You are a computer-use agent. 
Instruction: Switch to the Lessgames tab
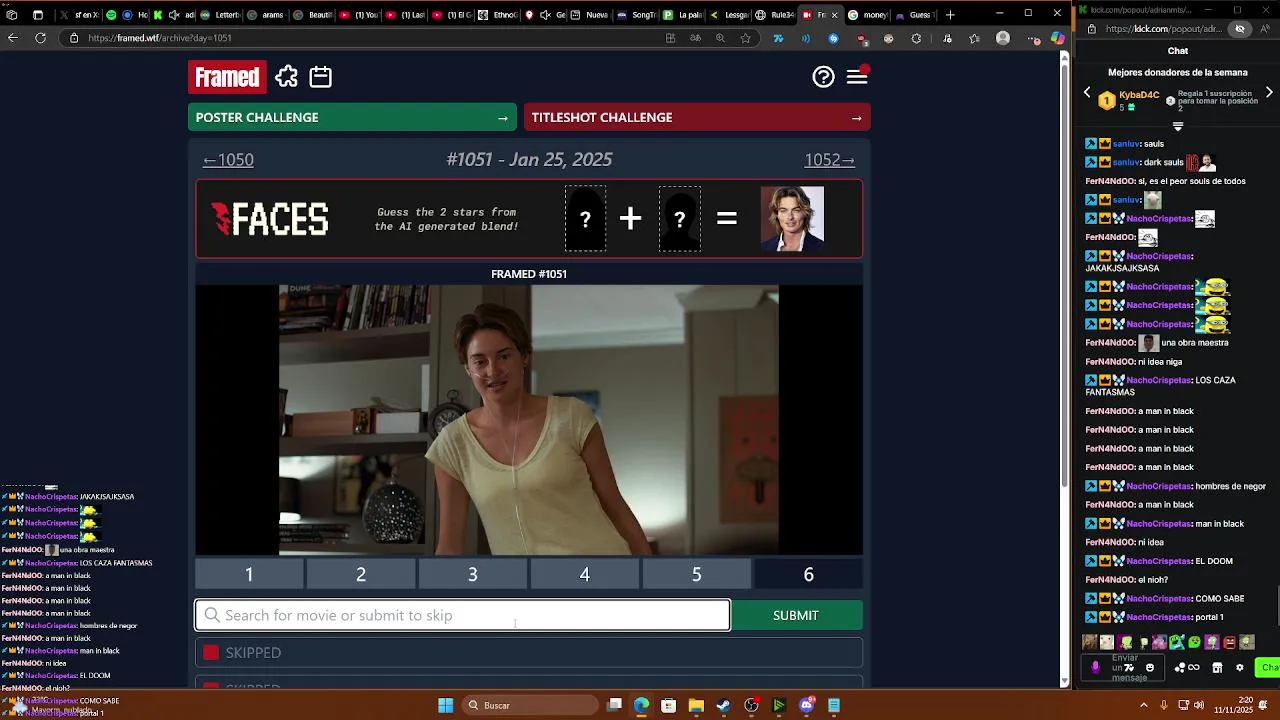click(729, 15)
